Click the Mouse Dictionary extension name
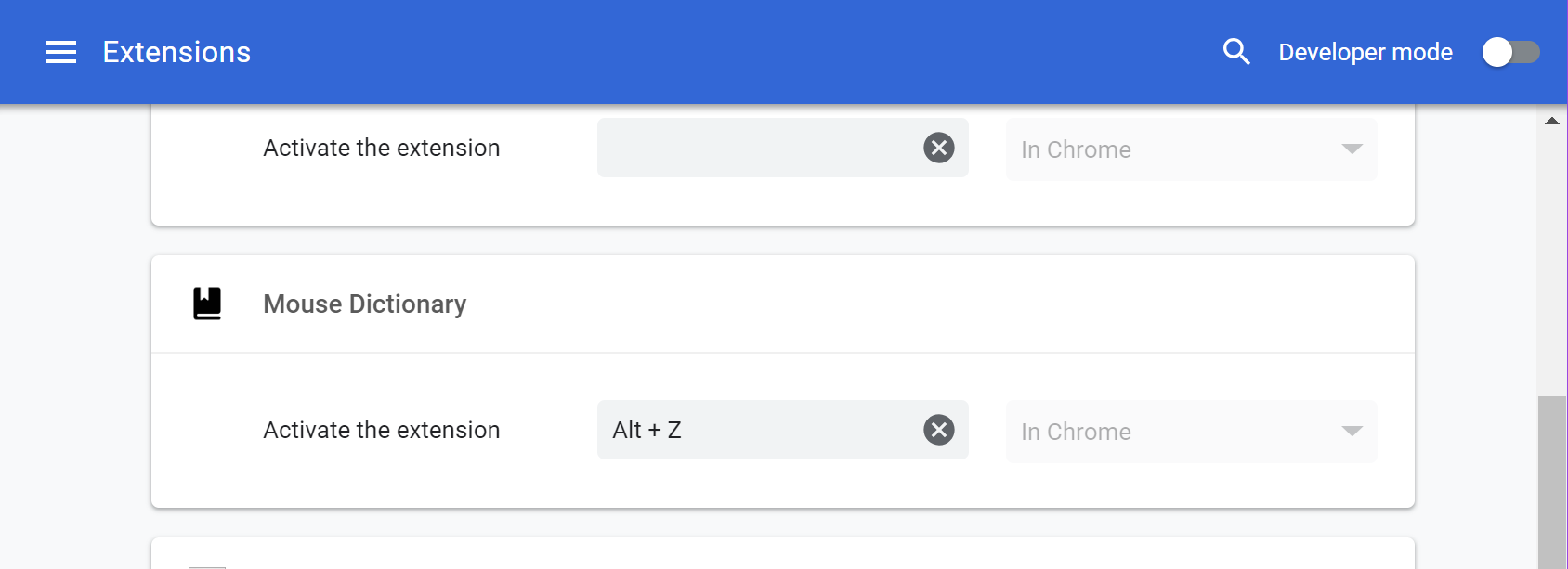The width and height of the screenshot is (1568, 569). (x=364, y=303)
